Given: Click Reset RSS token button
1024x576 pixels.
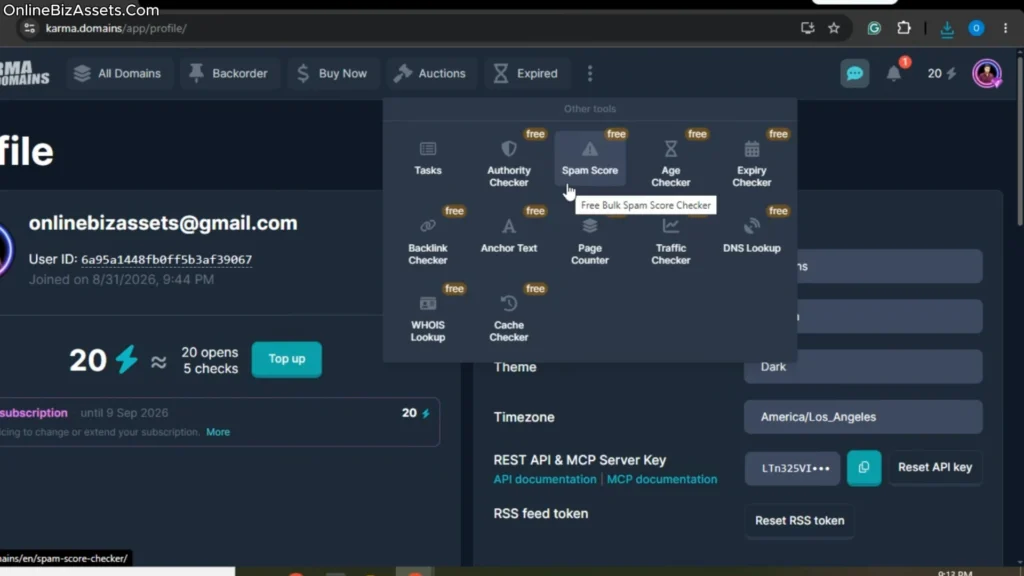Looking at the screenshot, I should coord(799,520).
